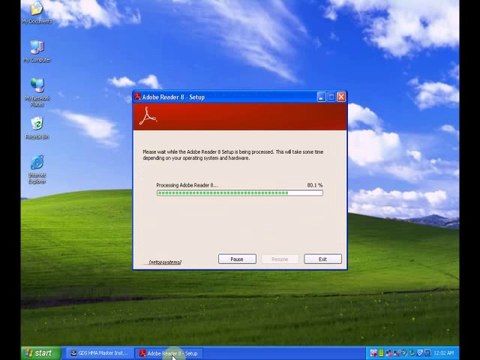Open the setup-systems link
Viewport: 480px width, 360px height.
[165, 262]
